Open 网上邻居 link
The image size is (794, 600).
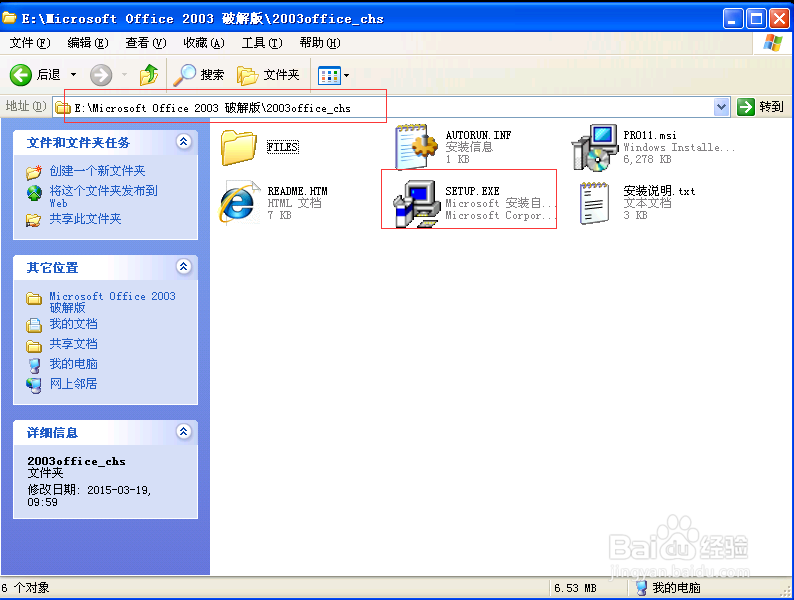73,384
